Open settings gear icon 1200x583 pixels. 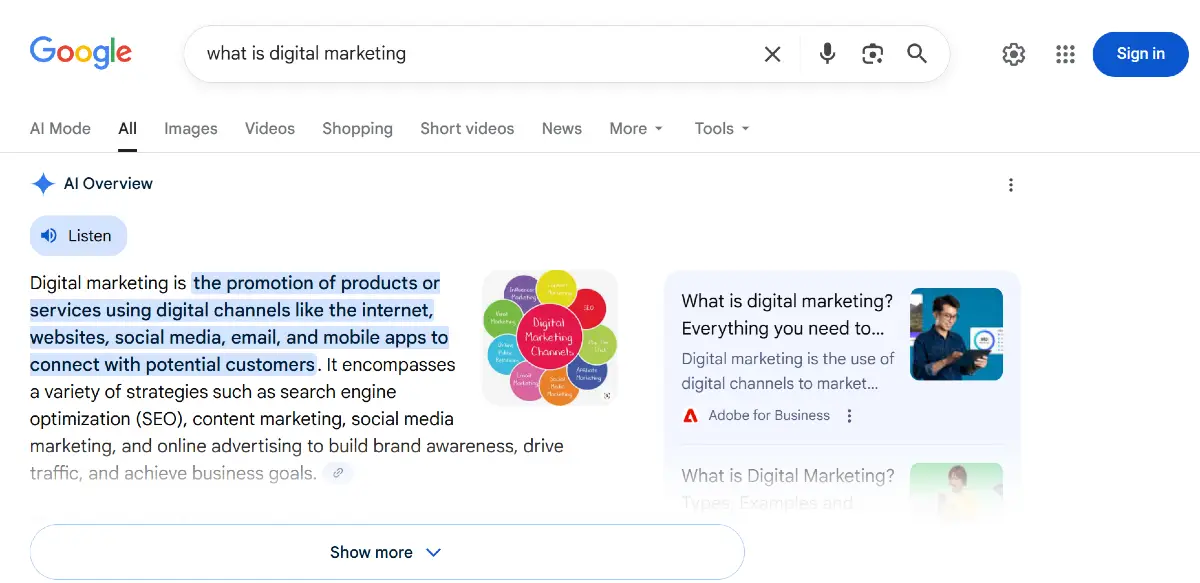[x=1014, y=54]
